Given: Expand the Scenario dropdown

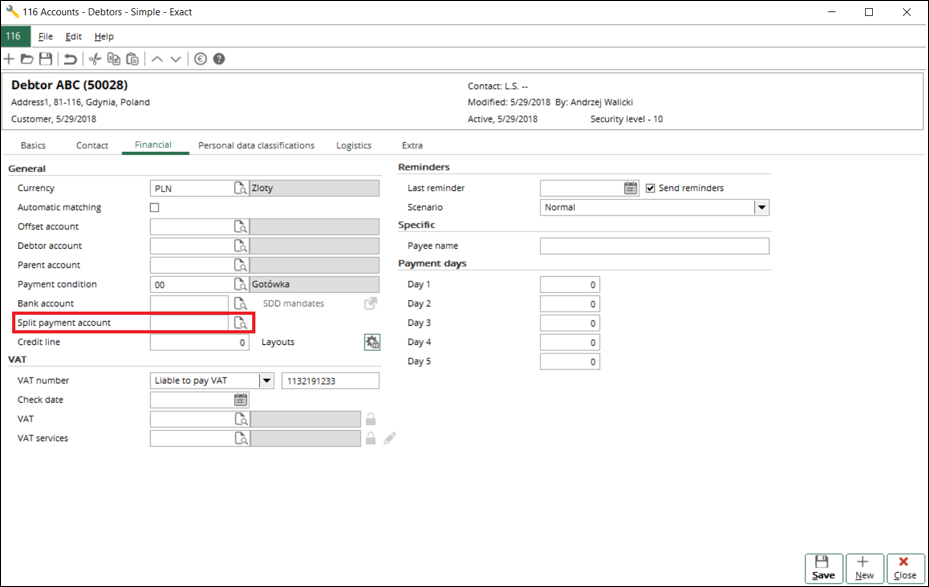Looking at the screenshot, I should click(x=762, y=207).
